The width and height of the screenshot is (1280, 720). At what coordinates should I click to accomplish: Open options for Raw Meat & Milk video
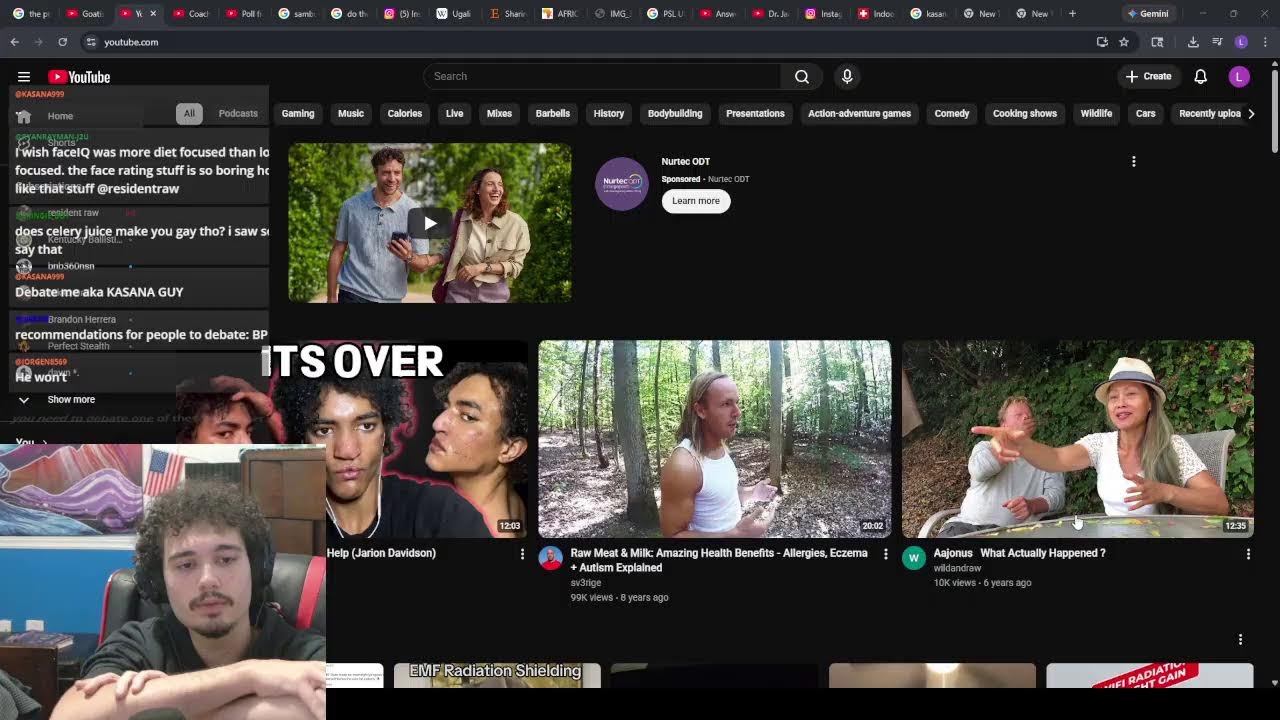point(885,554)
